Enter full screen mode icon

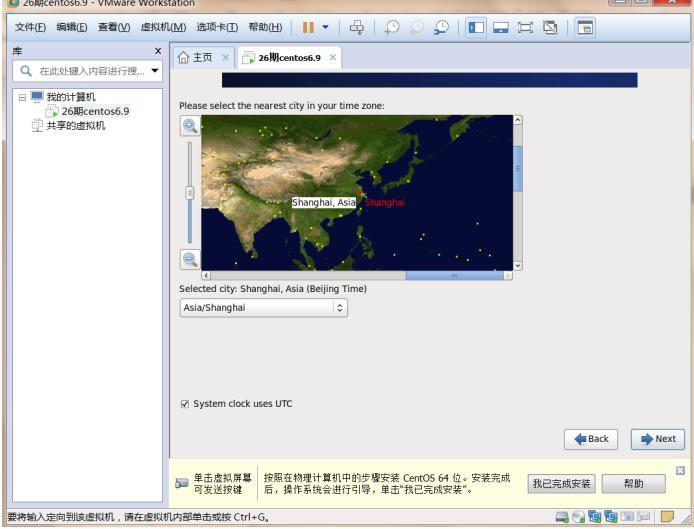[x=525, y=27]
